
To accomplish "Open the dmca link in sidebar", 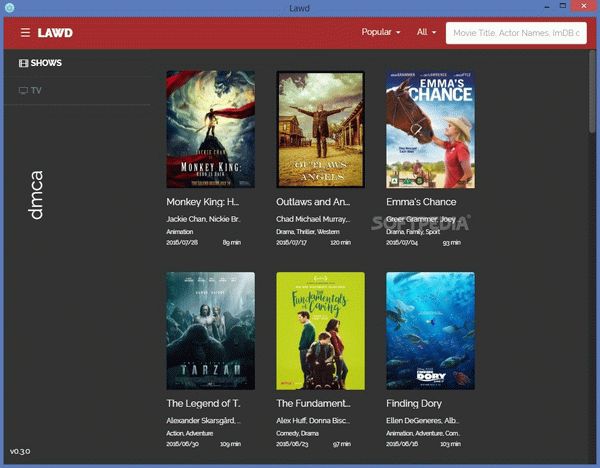I will tap(37, 195).
